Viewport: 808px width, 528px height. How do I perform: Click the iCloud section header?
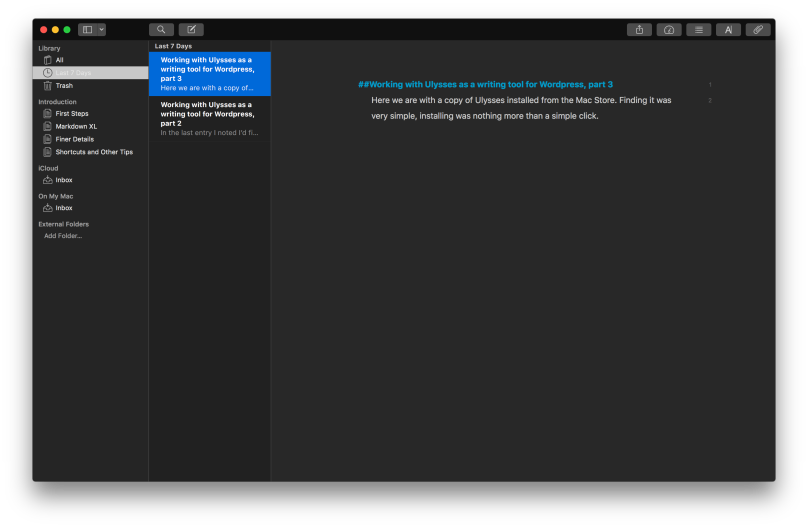[48, 168]
